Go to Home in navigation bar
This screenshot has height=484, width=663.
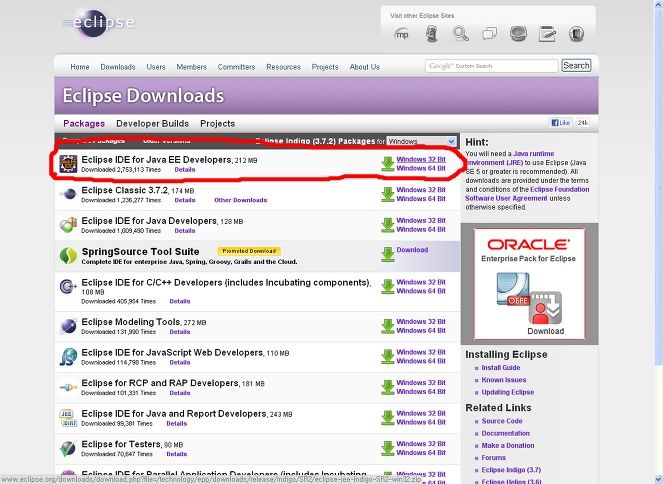(x=79, y=67)
